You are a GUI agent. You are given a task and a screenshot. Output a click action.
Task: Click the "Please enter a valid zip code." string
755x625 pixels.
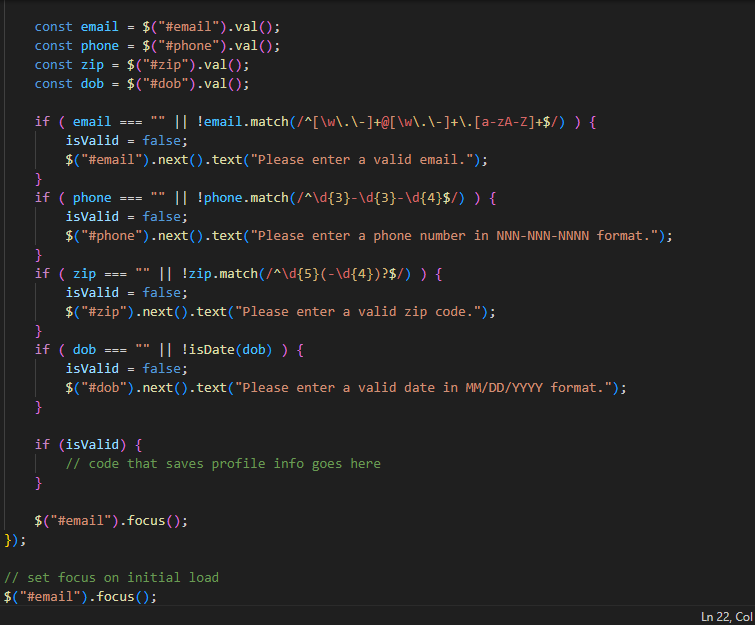point(358,312)
